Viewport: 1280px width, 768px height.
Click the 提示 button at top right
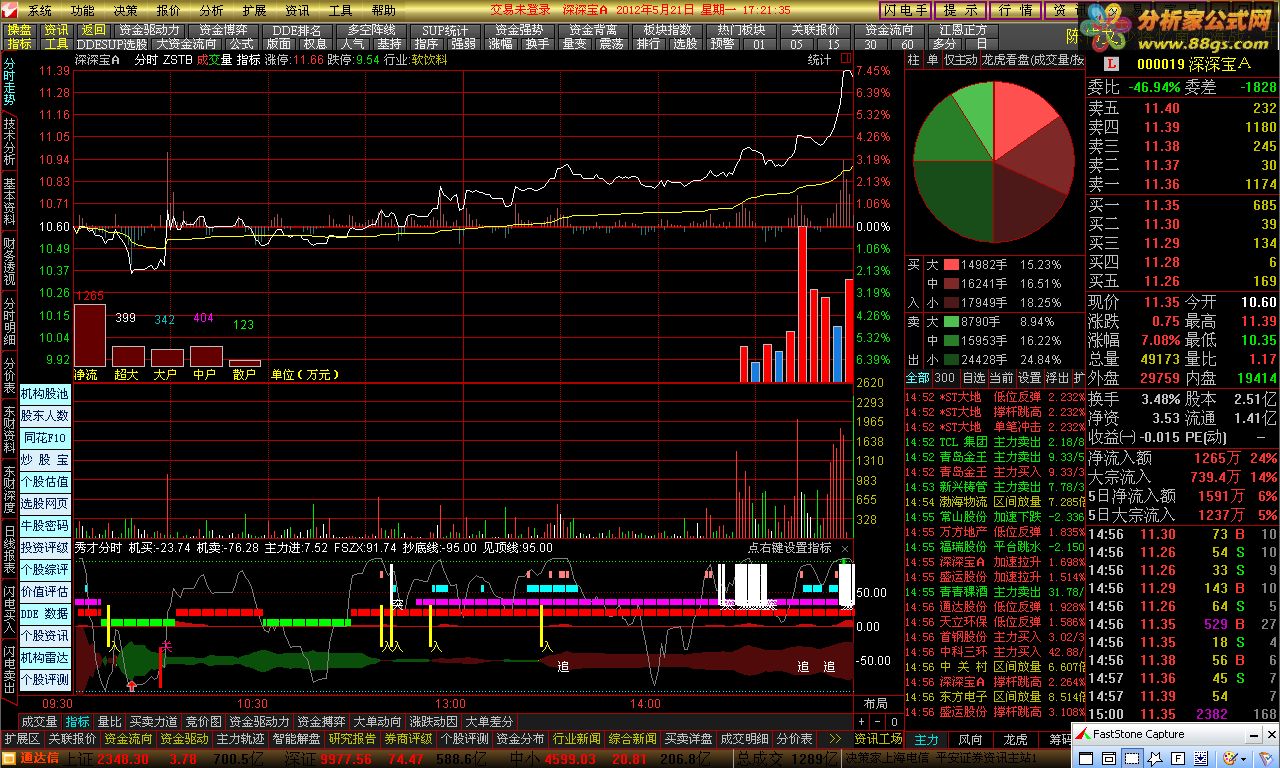(x=959, y=10)
